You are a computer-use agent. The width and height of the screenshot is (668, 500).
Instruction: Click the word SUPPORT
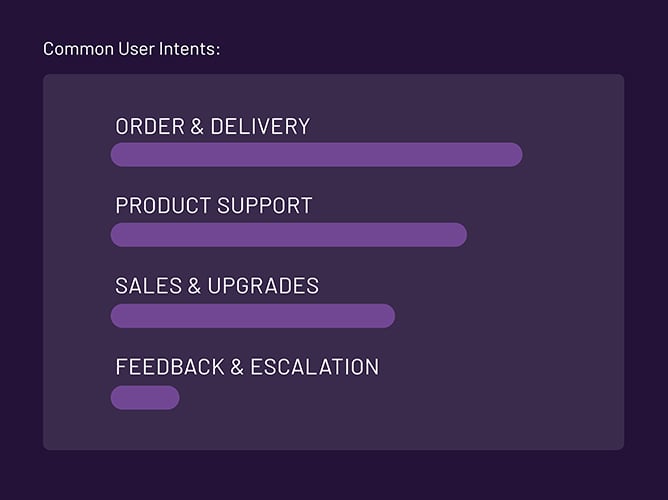click(265, 206)
